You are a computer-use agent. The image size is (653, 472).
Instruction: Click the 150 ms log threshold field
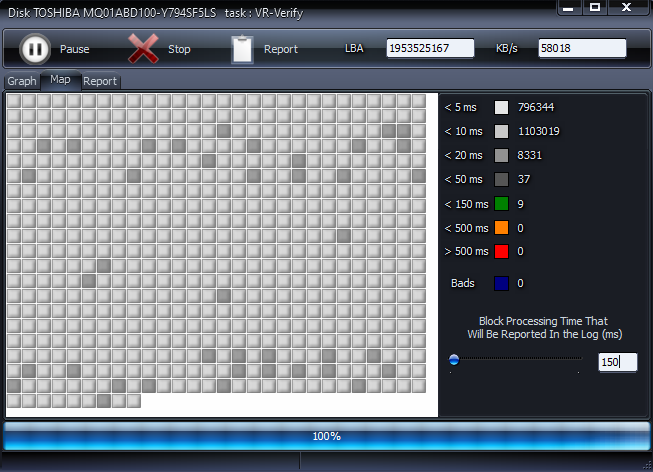(x=618, y=362)
